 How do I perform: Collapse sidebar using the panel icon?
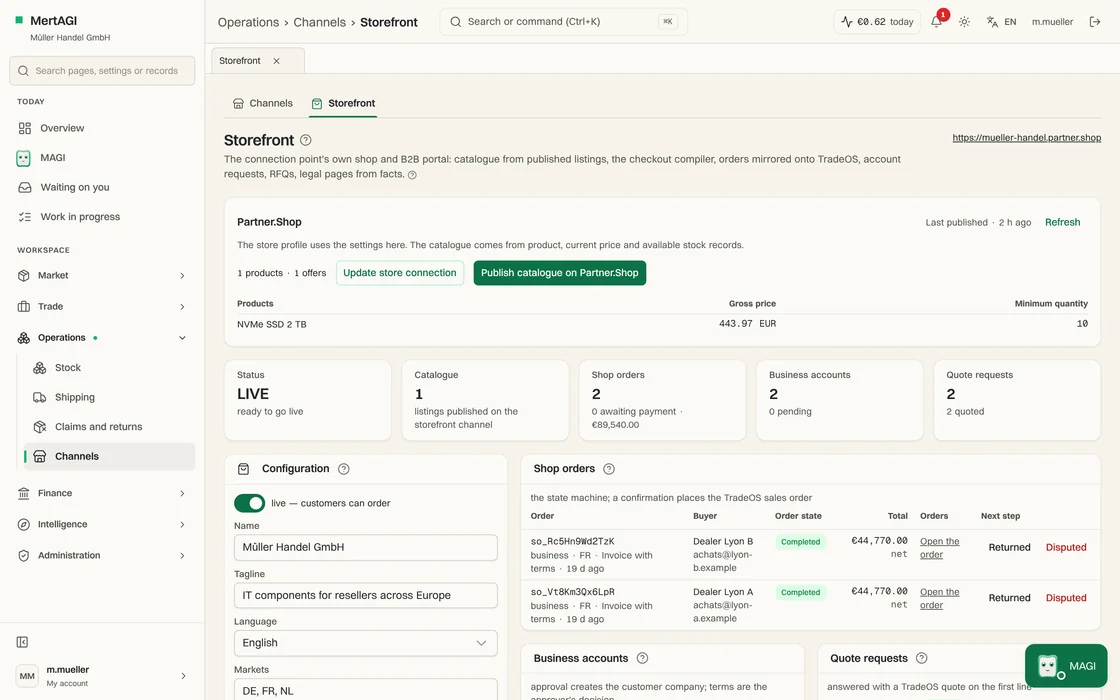point(22,642)
